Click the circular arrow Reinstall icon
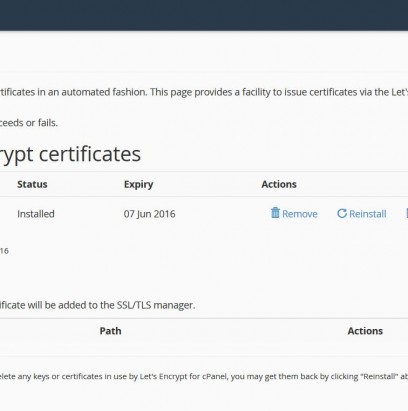408x411 pixels. [342, 213]
